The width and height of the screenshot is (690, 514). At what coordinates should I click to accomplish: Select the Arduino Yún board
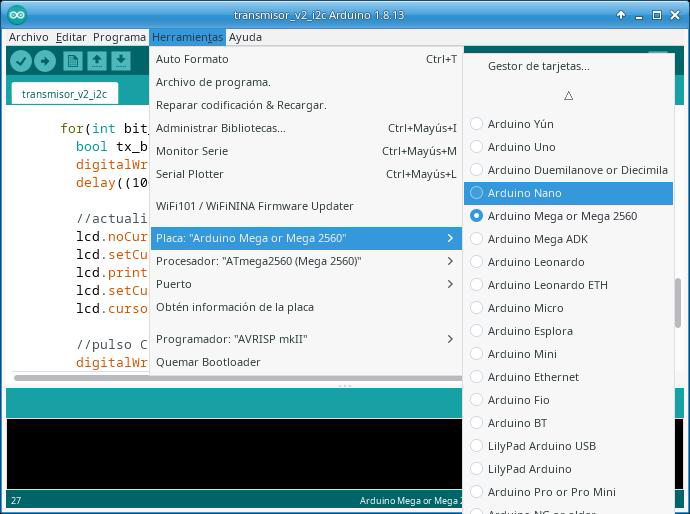568,124
